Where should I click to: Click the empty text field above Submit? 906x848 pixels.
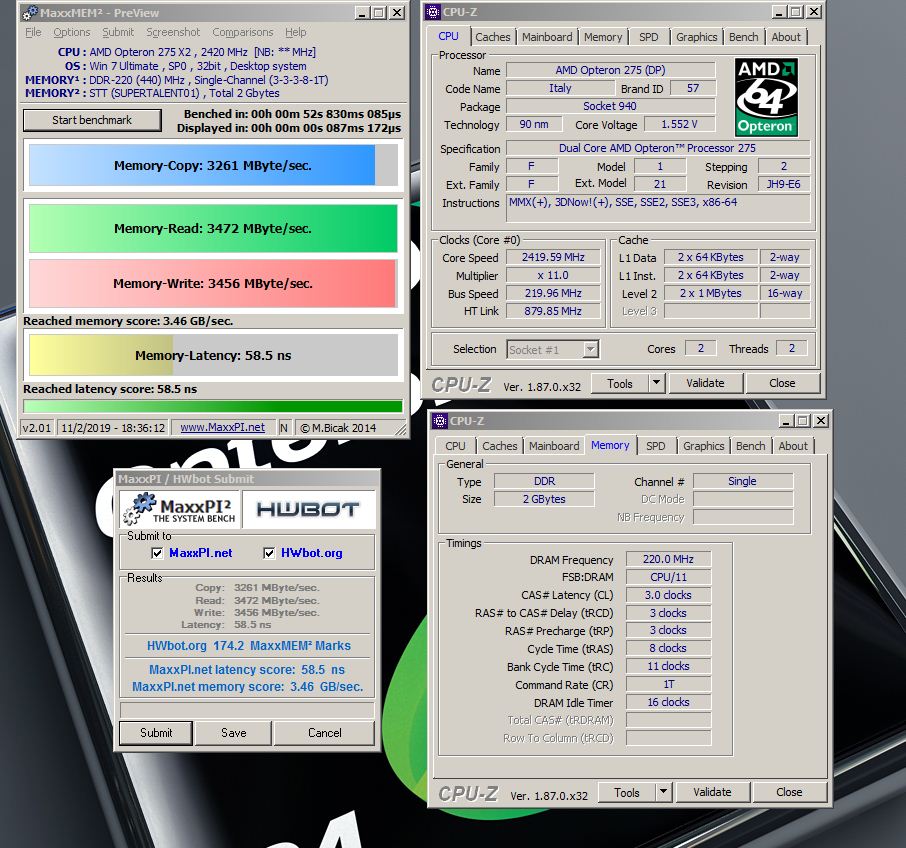pos(247,709)
